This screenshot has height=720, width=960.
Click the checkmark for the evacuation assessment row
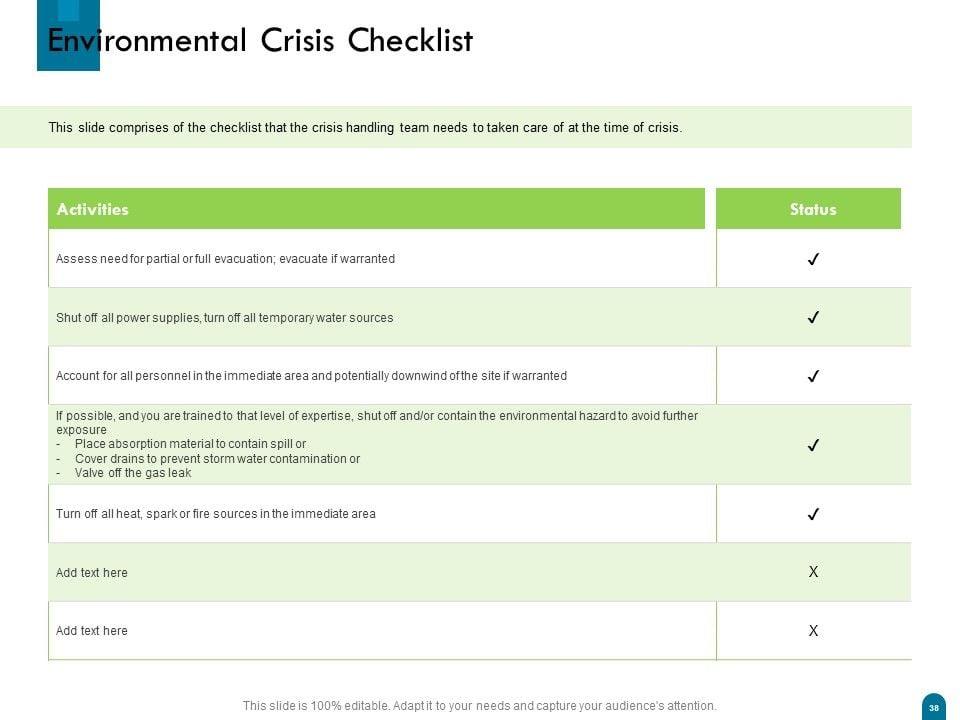tap(813, 259)
